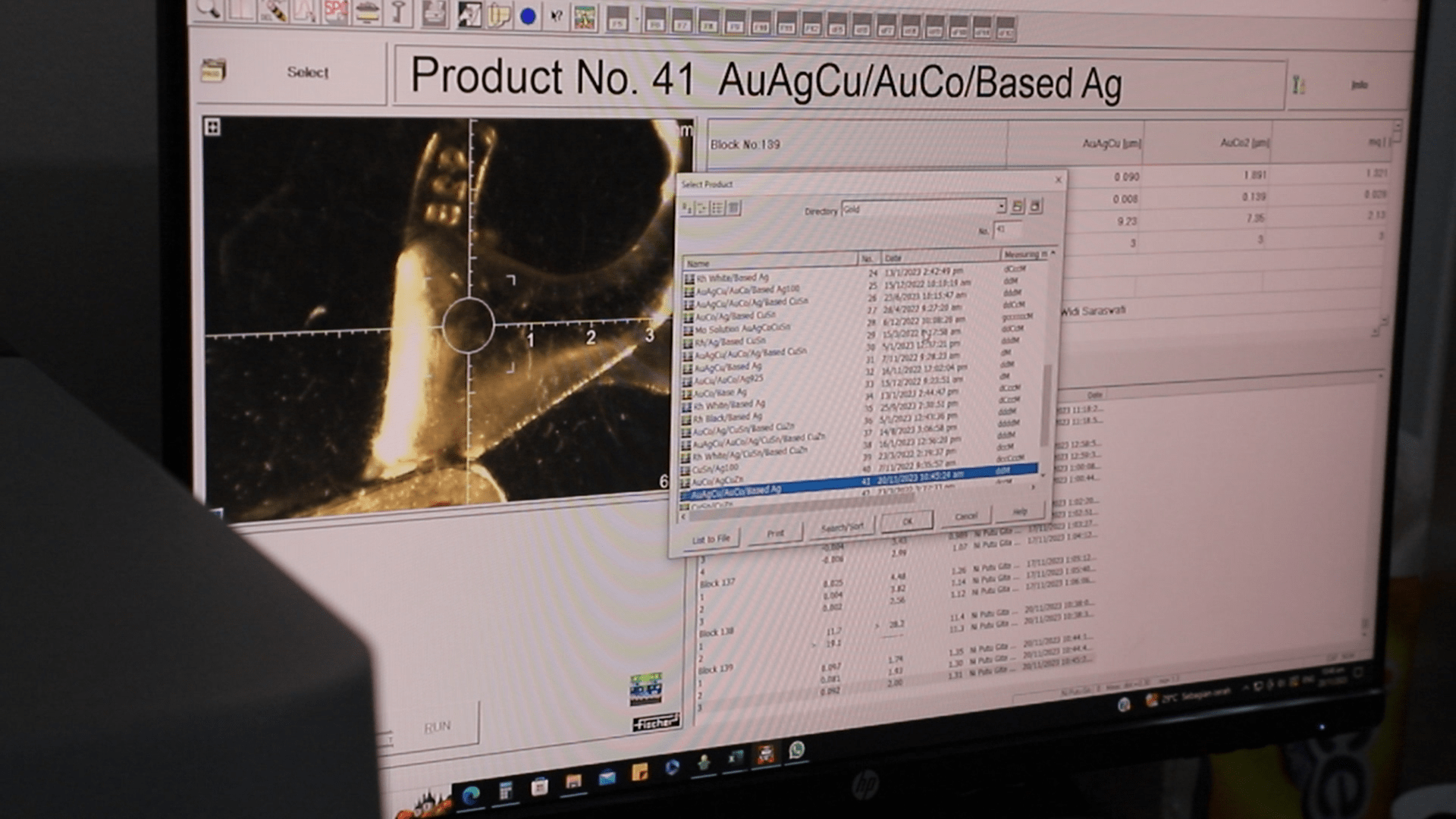Image resolution: width=1456 pixels, height=819 pixels.
Task: Click the expand icon on the video view
Action: 212,127
